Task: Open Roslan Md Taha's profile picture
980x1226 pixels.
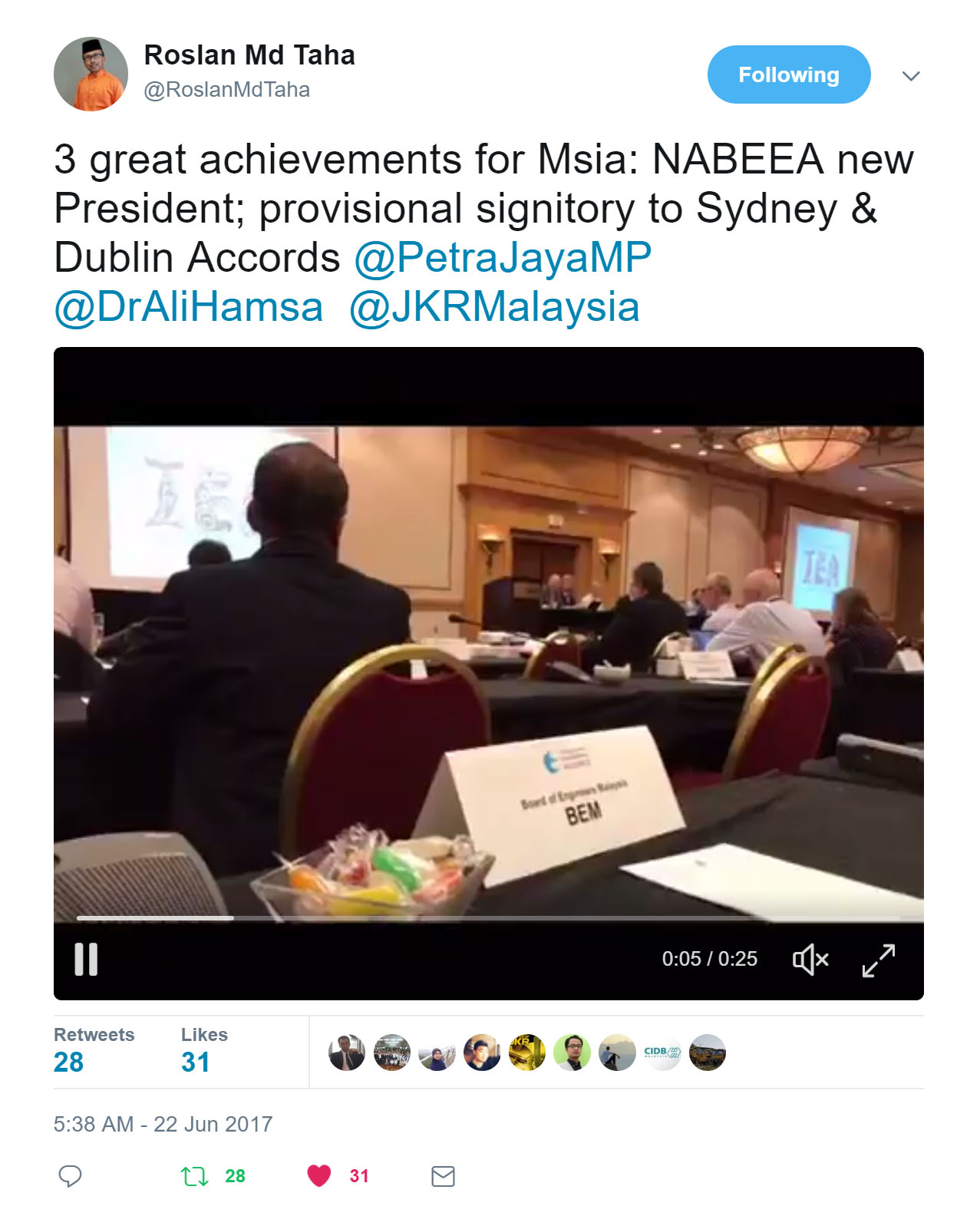Action: click(91, 74)
